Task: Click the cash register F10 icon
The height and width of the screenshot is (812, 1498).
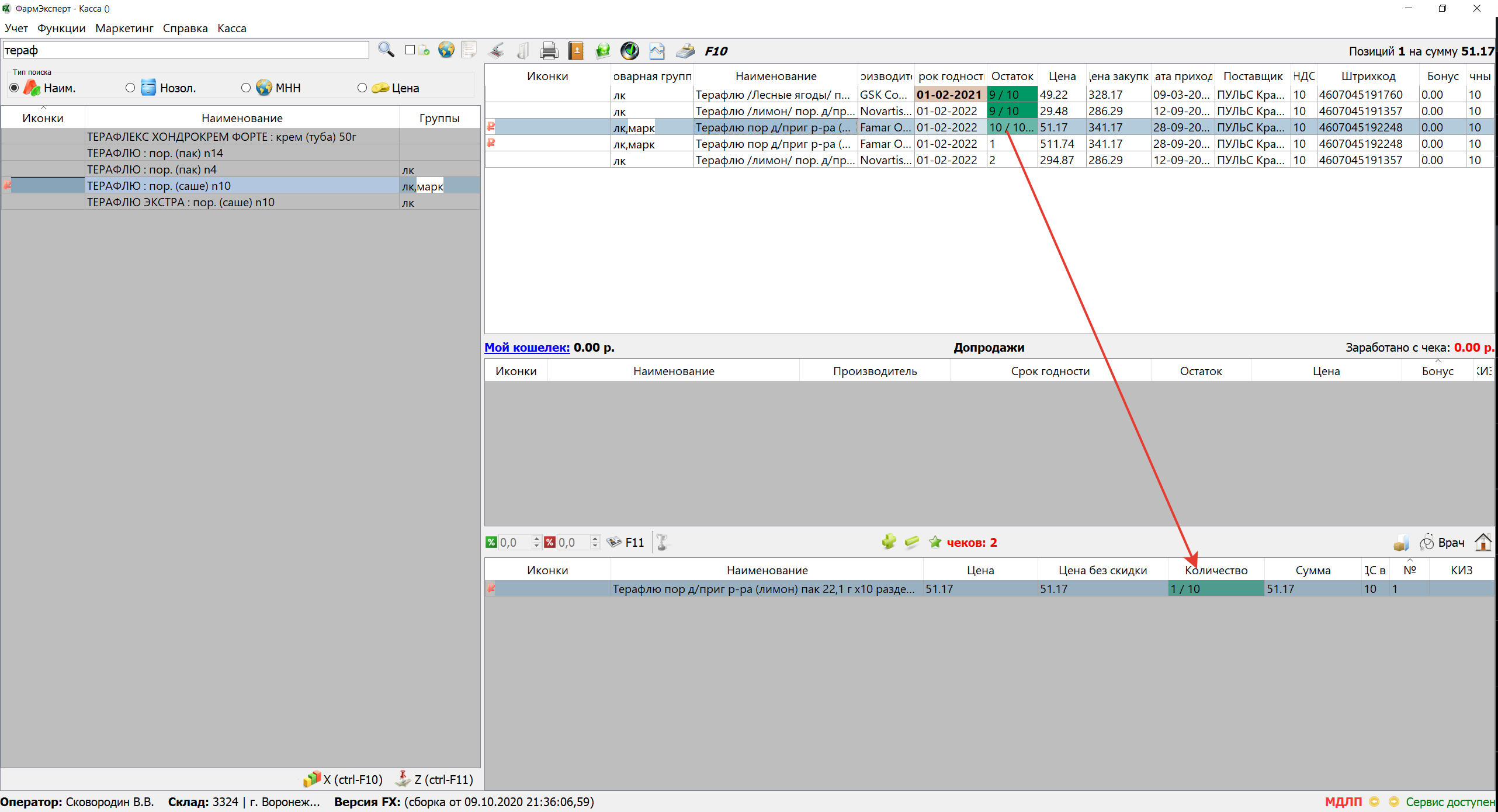Action: point(685,51)
